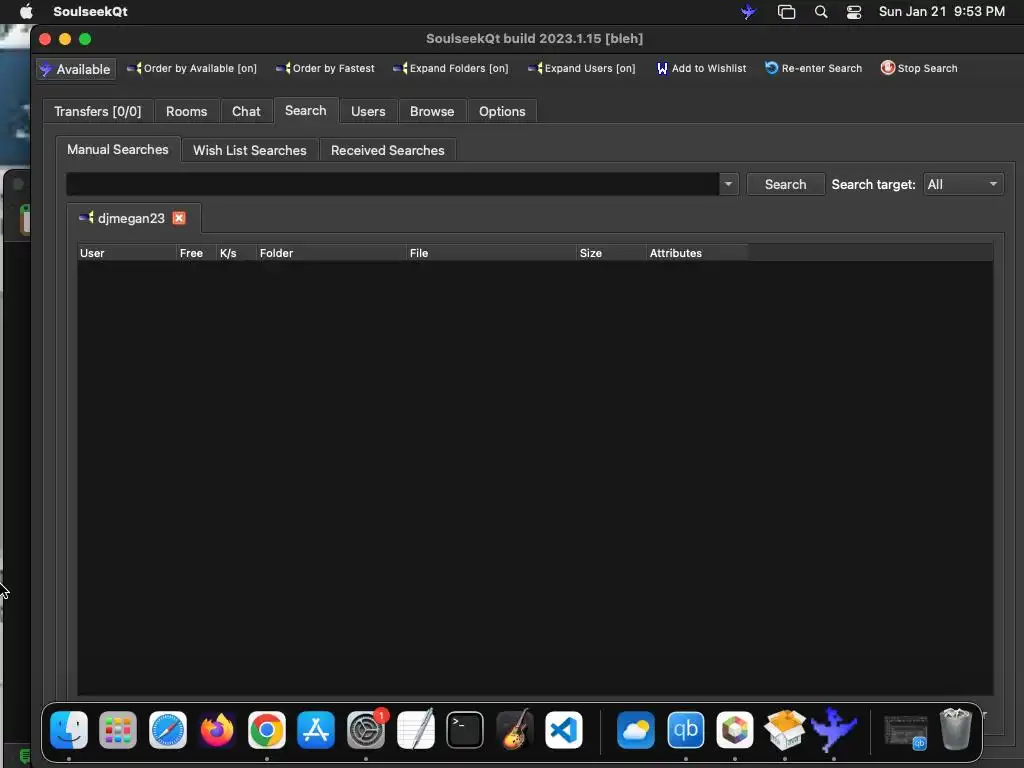This screenshot has height=768, width=1024.
Task: Open SoulseekQt menu in menu bar
Action: point(90,12)
